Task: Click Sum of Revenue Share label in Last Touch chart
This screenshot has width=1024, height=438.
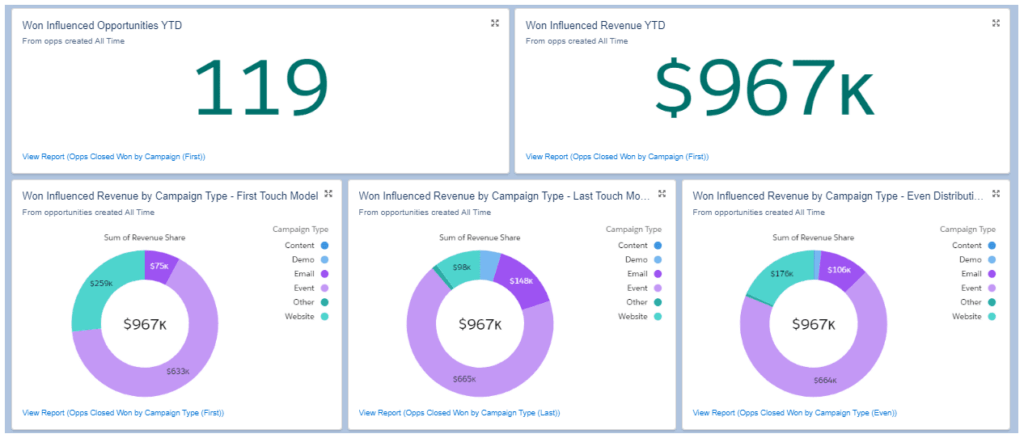Action: tap(479, 238)
